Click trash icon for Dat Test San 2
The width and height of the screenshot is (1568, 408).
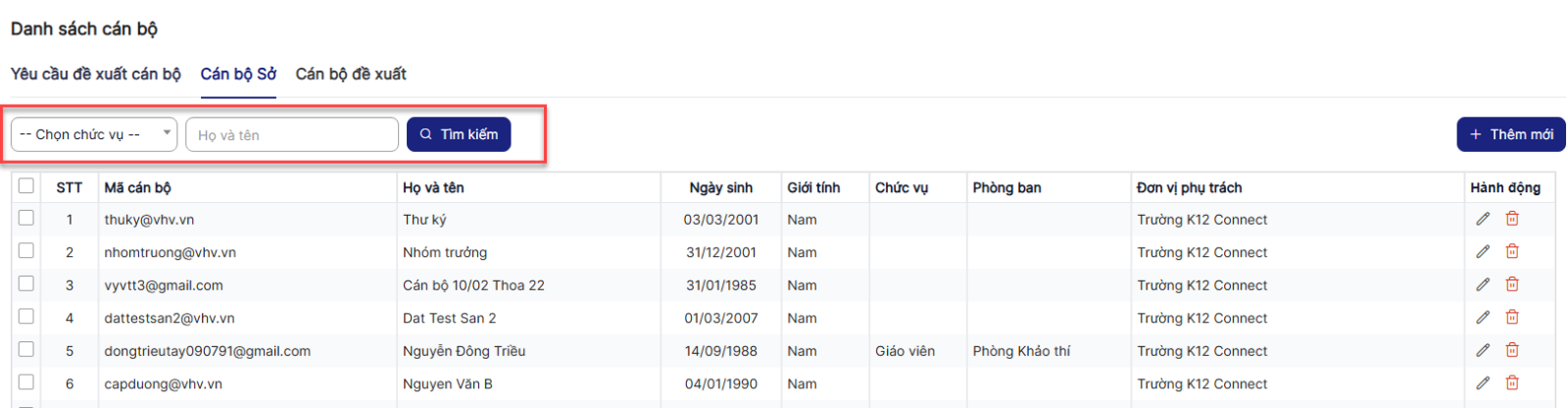point(1512,318)
